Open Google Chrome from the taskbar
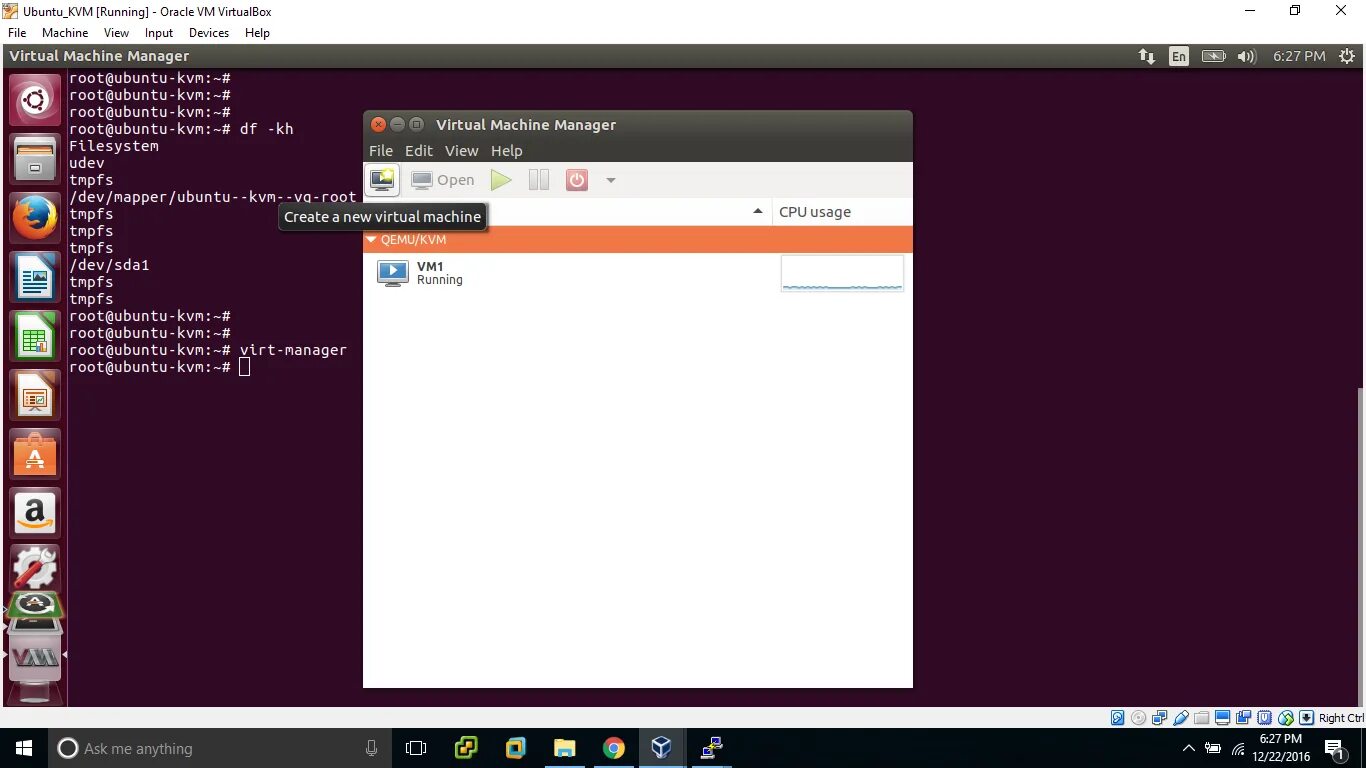Image resolution: width=1366 pixels, height=768 pixels. point(613,748)
